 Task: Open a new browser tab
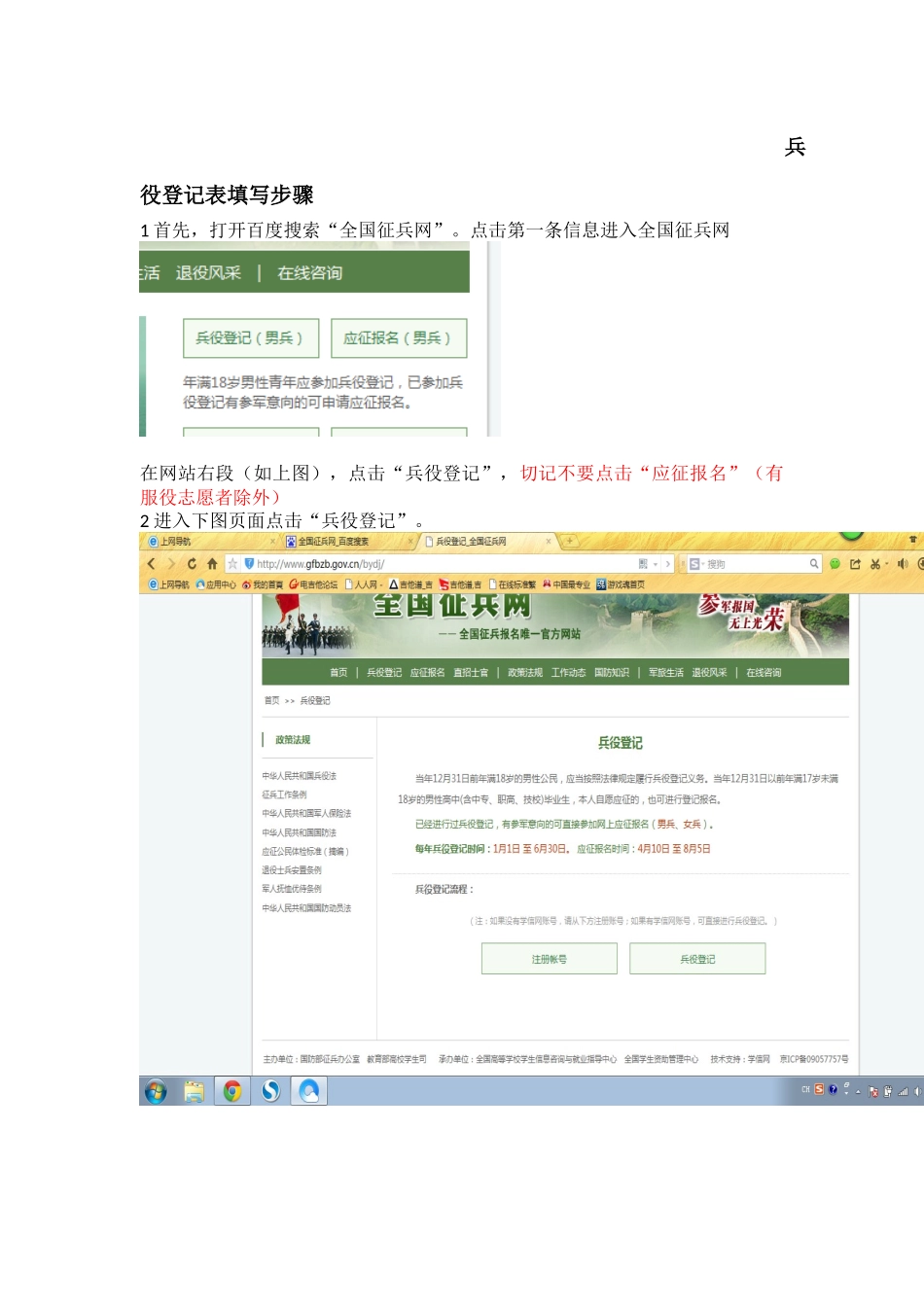(570, 542)
